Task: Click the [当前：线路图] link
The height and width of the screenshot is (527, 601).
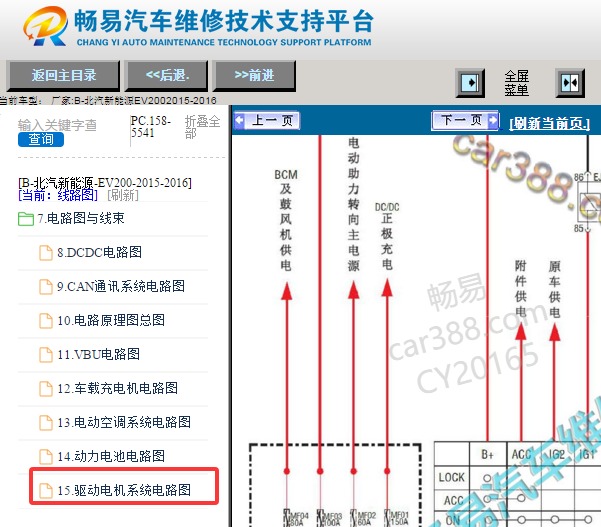Action: (x=58, y=195)
